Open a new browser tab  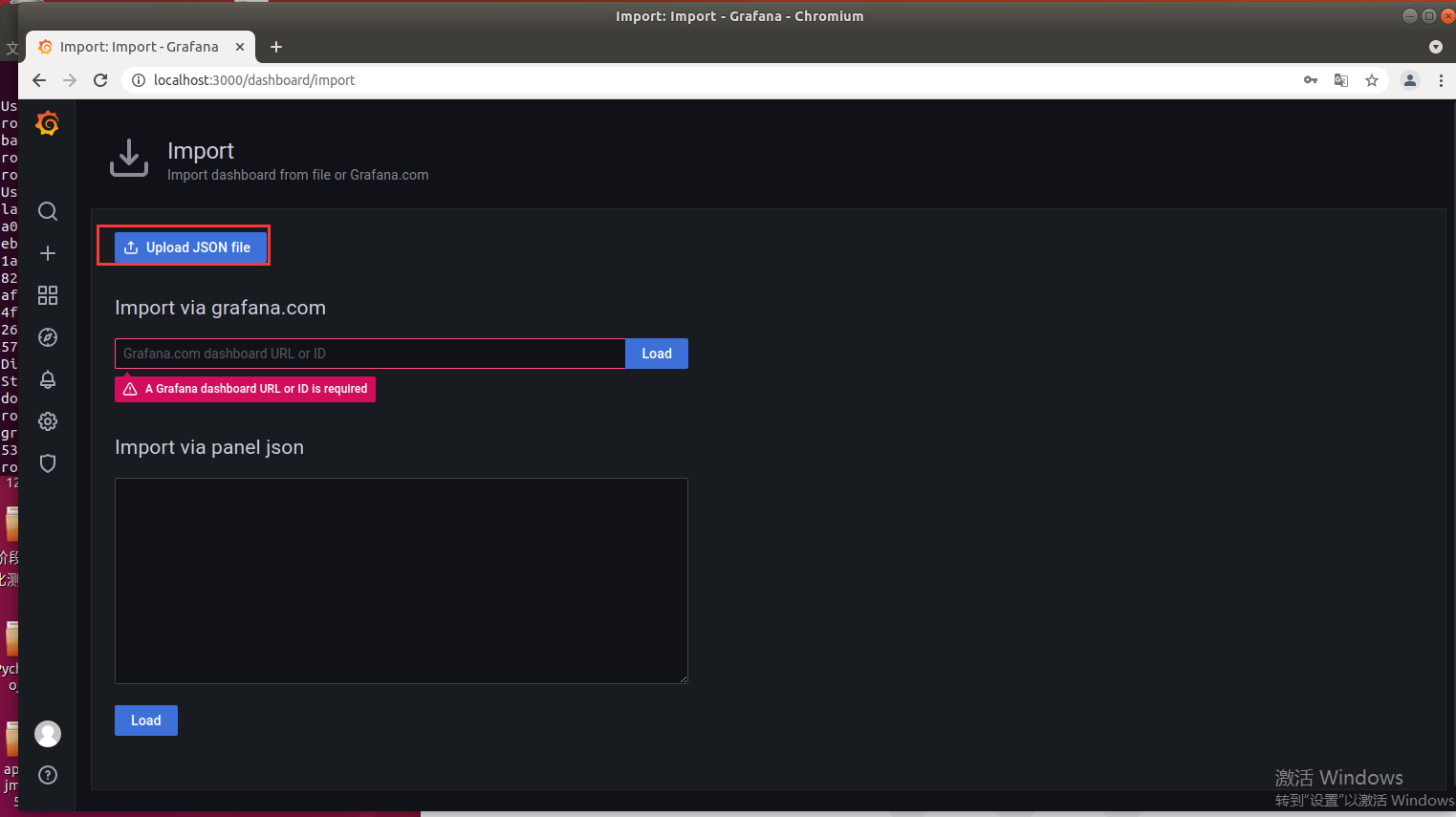[x=276, y=47]
